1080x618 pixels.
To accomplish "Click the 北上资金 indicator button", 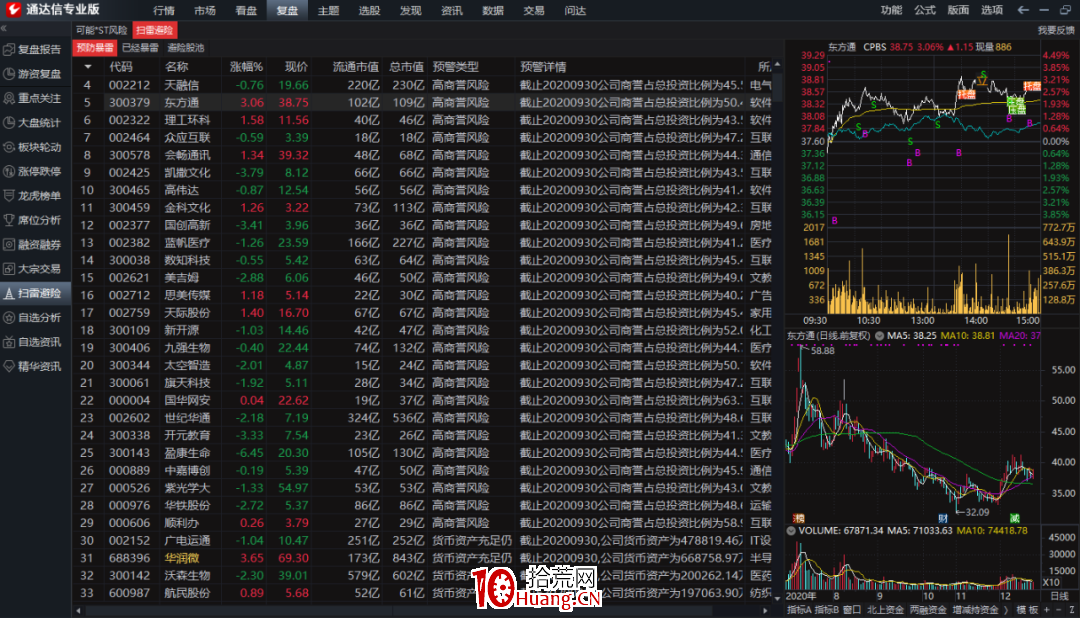I will 885,610.
